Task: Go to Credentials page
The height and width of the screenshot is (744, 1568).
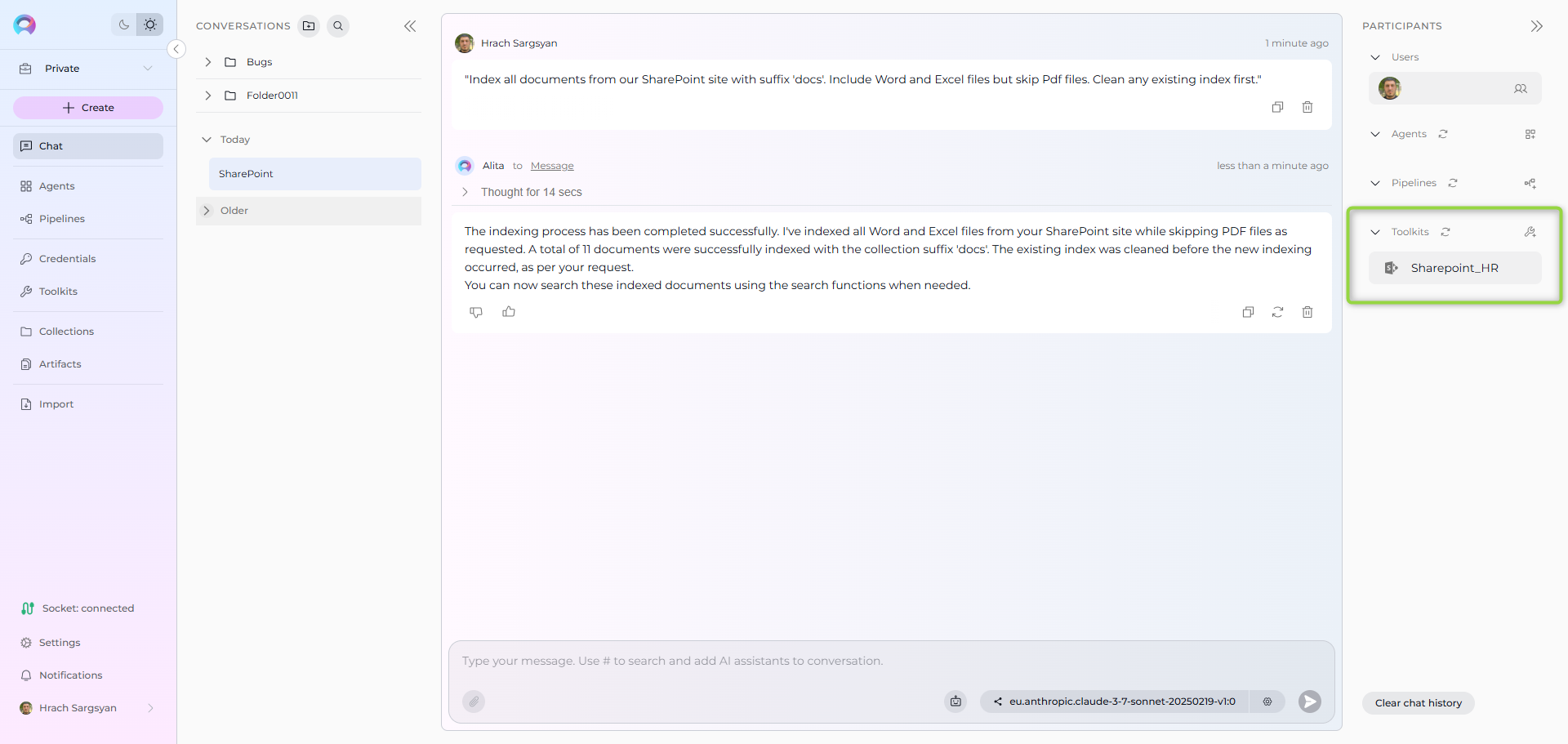Action: [x=67, y=259]
